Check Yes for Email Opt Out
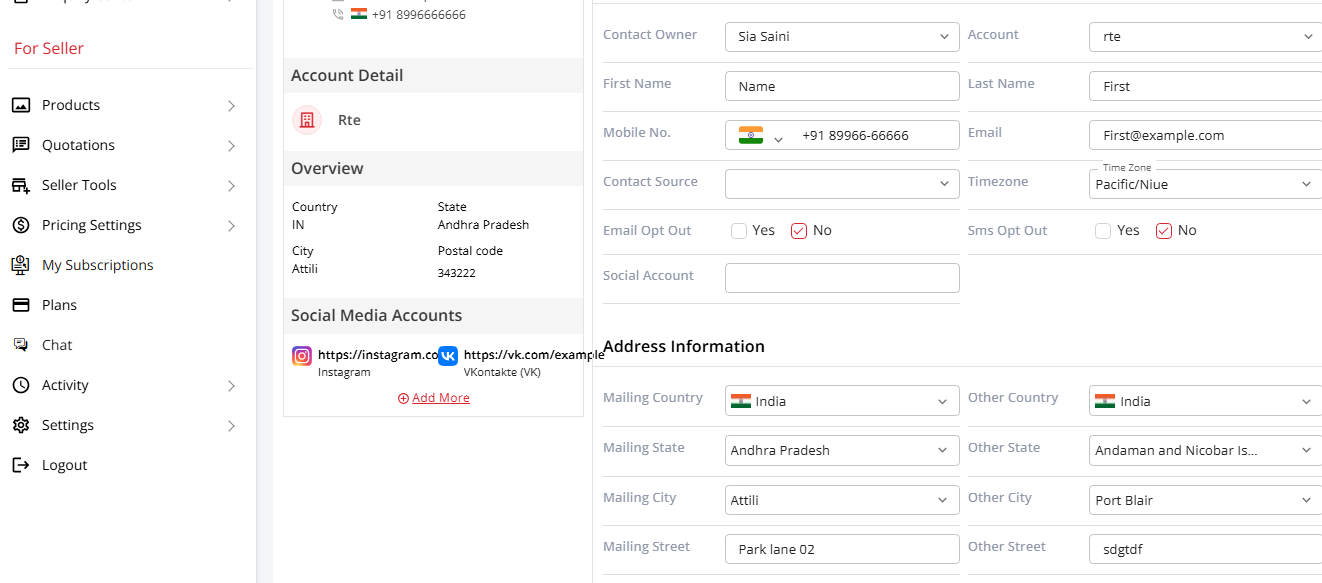This screenshot has width=1322, height=583. 739,231
